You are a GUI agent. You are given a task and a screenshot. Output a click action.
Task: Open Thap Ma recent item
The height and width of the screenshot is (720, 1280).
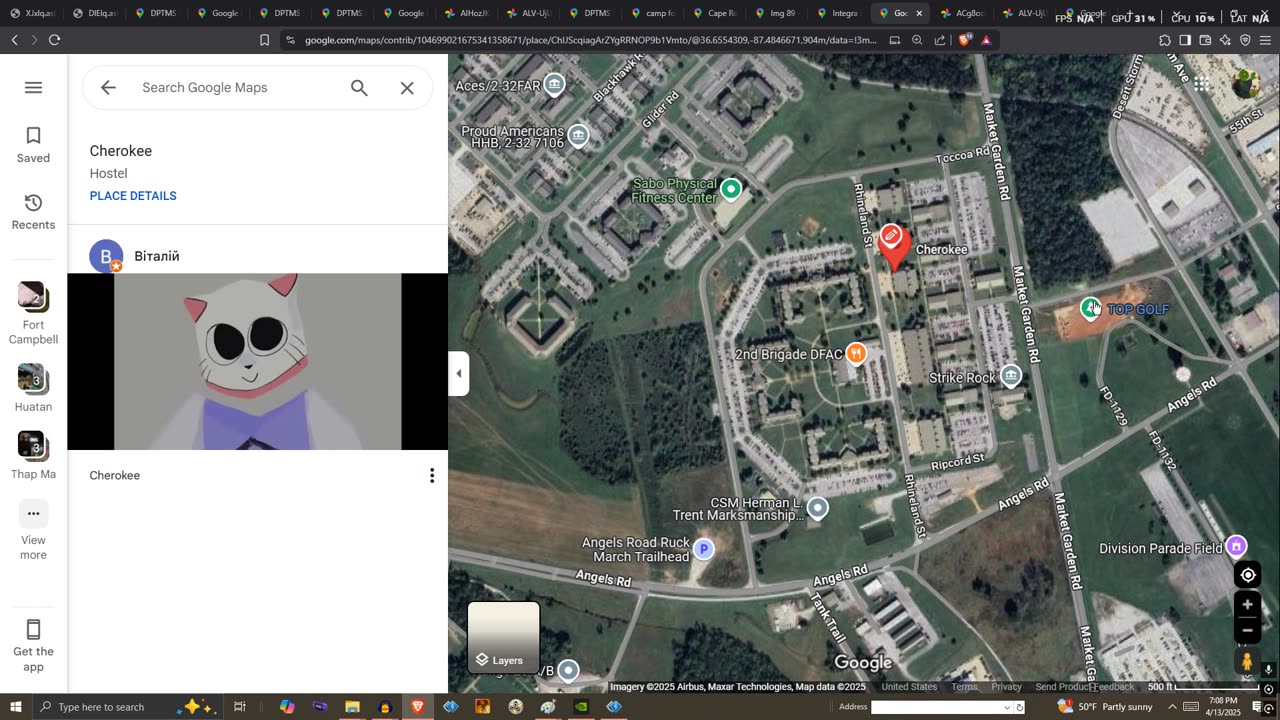point(33,455)
